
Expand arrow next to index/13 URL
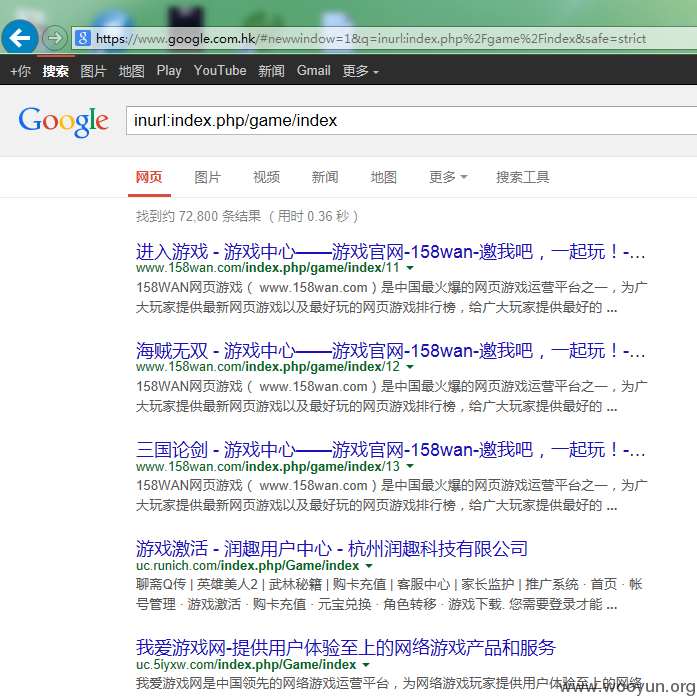(x=410, y=466)
